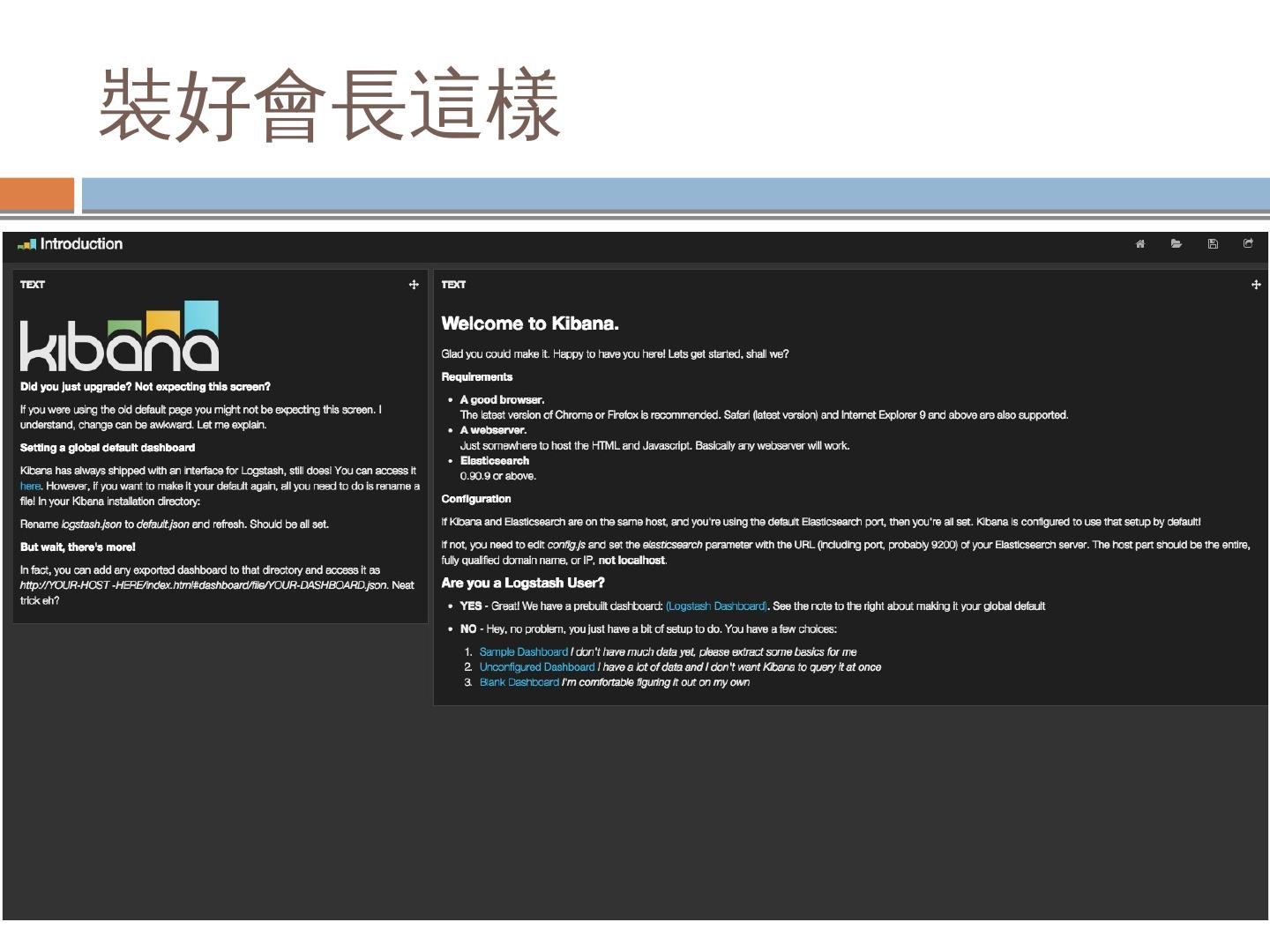Click the move handle on Welcome TEXT panel

[x=1256, y=285]
